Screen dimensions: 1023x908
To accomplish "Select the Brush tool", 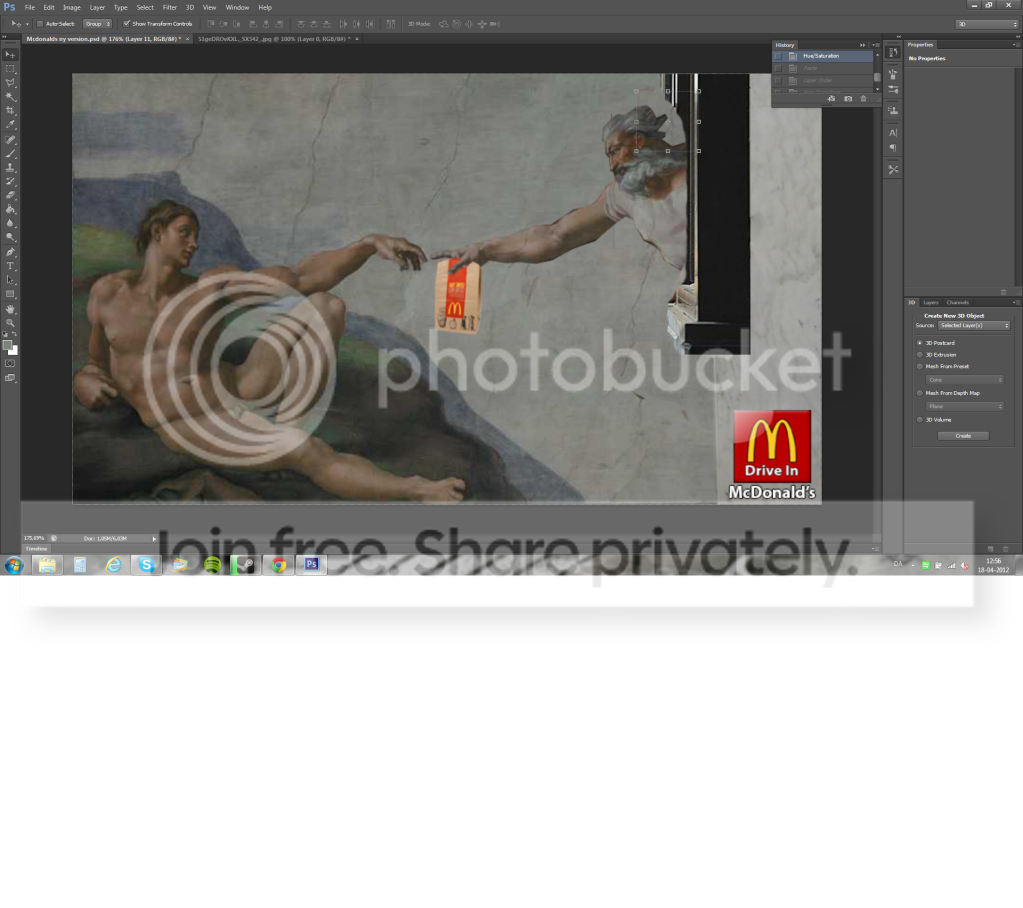I will click(x=10, y=154).
